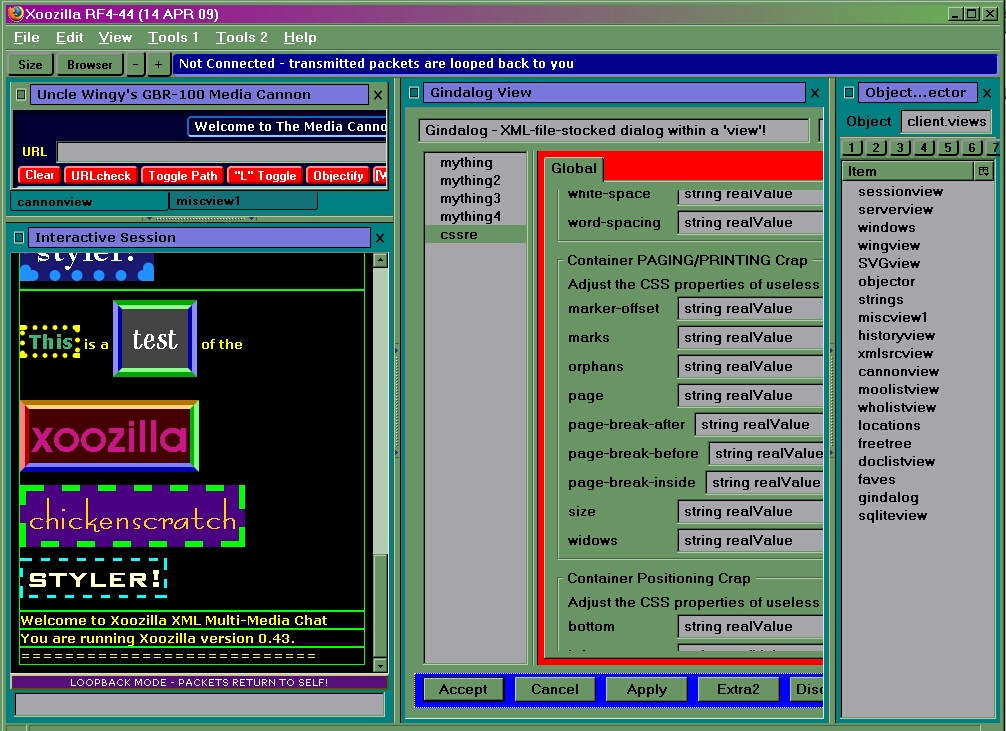The width and height of the screenshot is (1006, 731).
Task: Click the panel icon left of Gindalog View title
Action: [414, 92]
